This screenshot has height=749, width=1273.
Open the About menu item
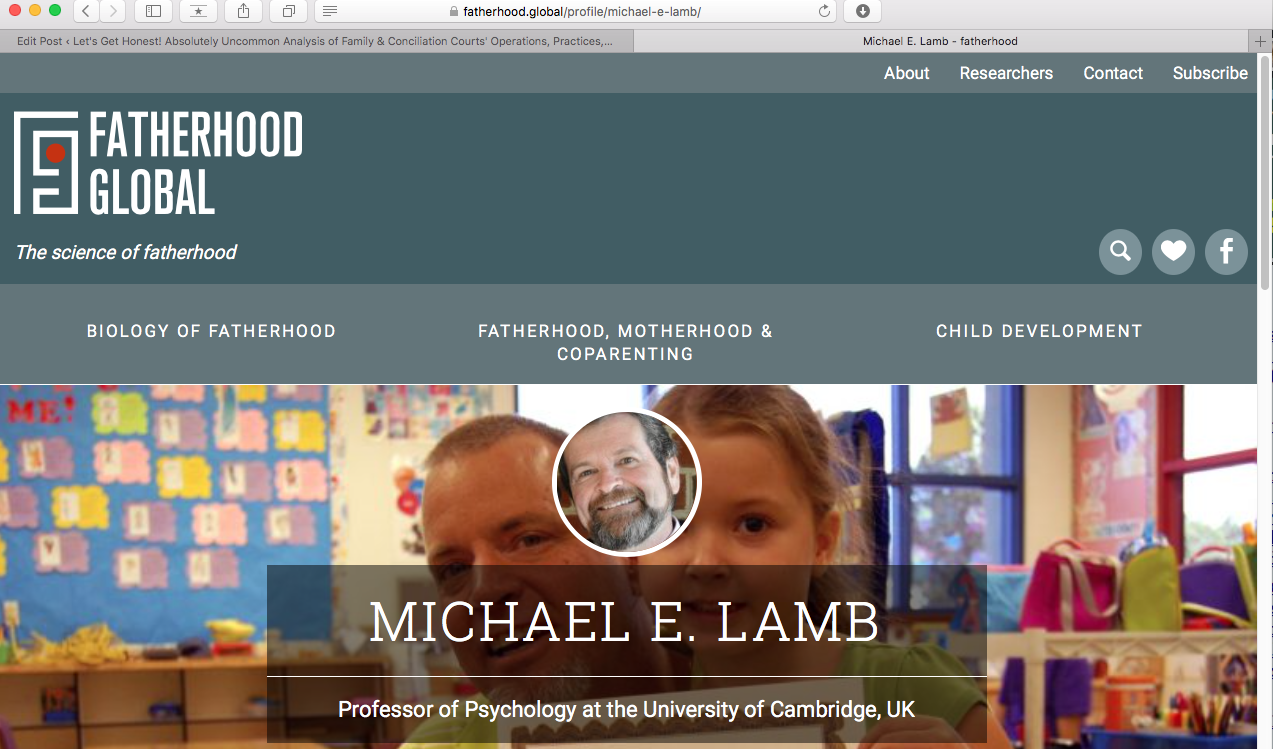(x=907, y=73)
